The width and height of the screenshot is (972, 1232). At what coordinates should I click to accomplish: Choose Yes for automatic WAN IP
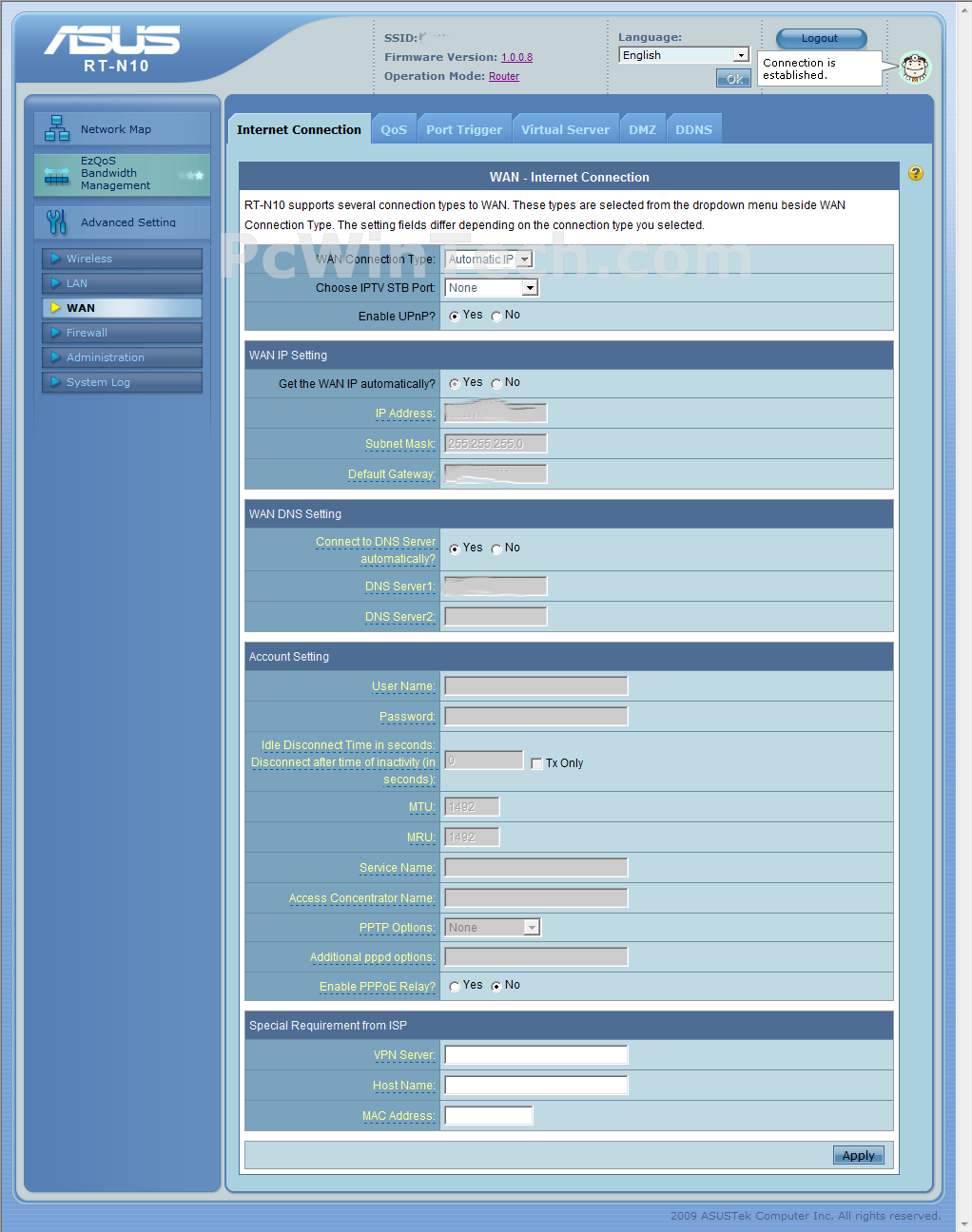[455, 383]
